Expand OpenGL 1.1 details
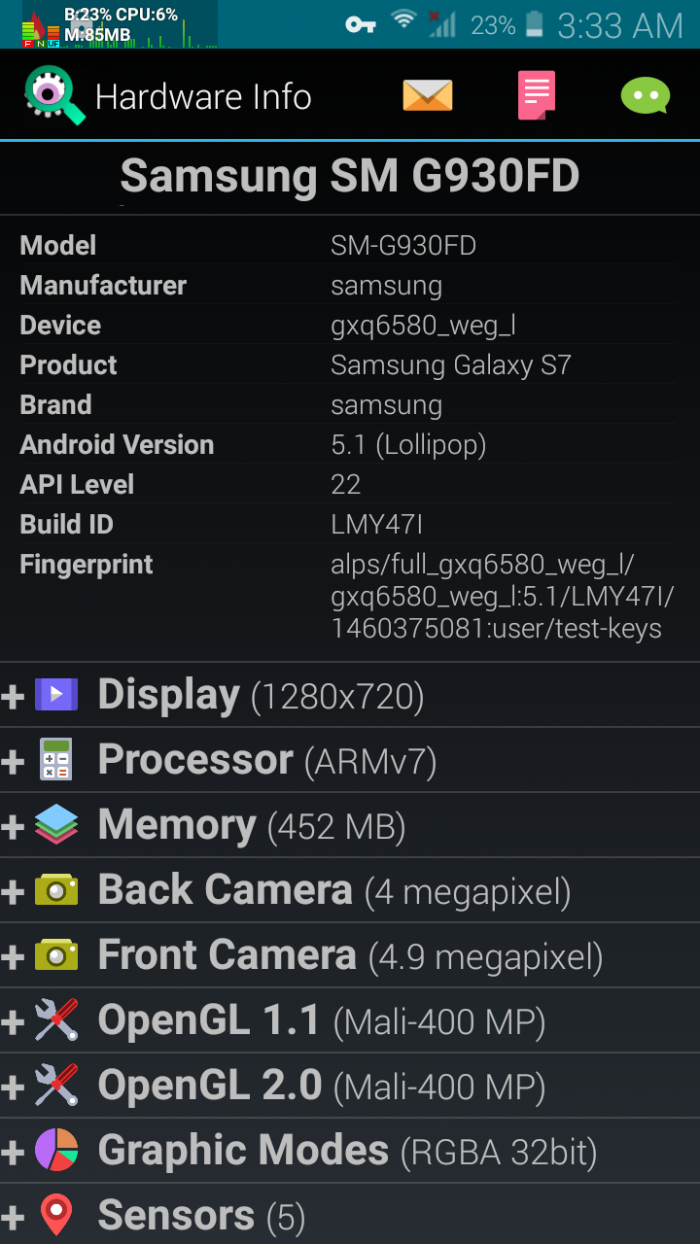This screenshot has height=1244, width=700. [x=13, y=1021]
